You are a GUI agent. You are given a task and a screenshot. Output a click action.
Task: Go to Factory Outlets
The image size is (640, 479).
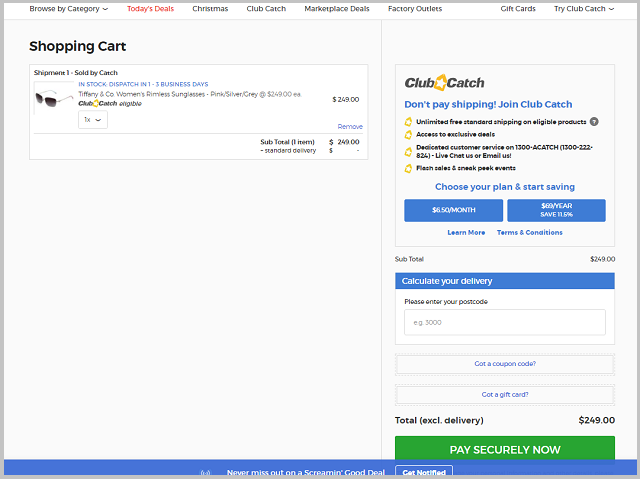(415, 9)
